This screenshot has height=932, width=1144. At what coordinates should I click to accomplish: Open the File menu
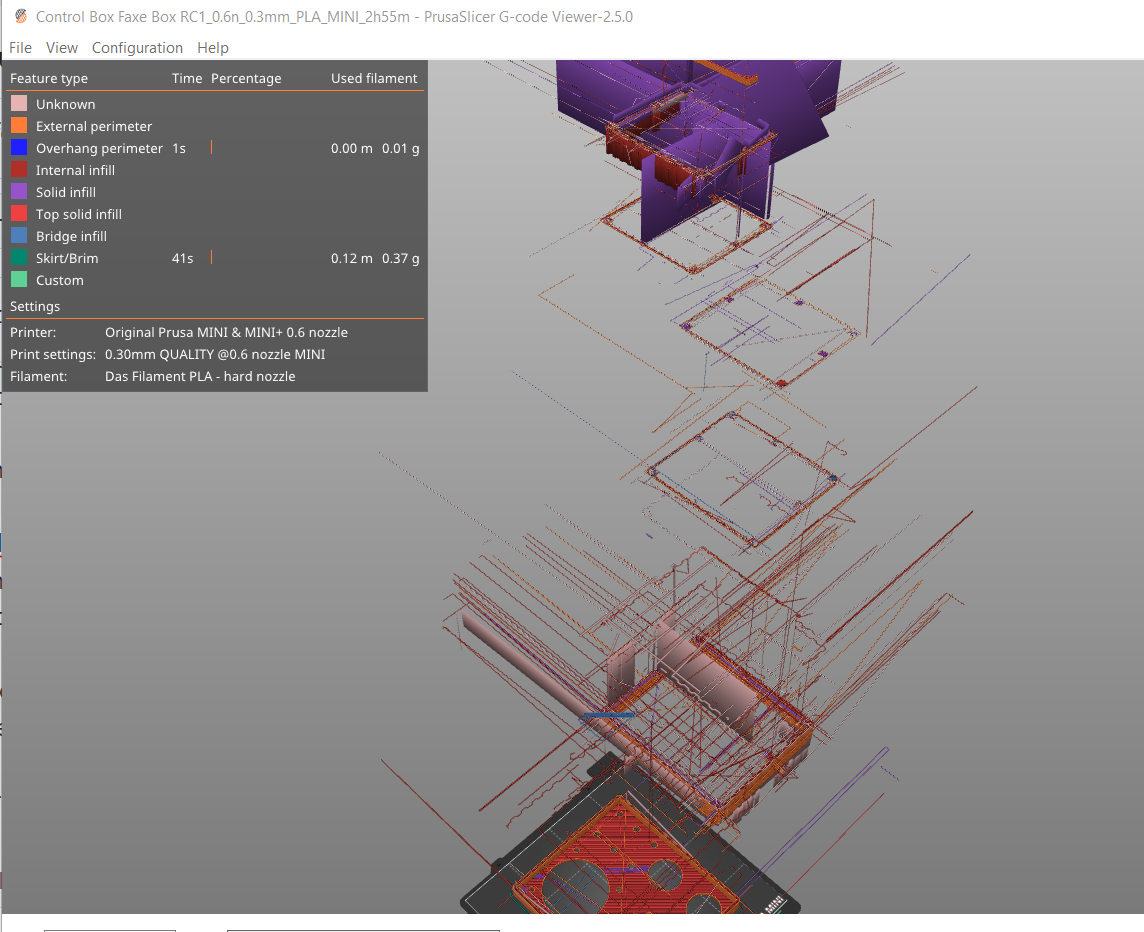(x=20, y=47)
